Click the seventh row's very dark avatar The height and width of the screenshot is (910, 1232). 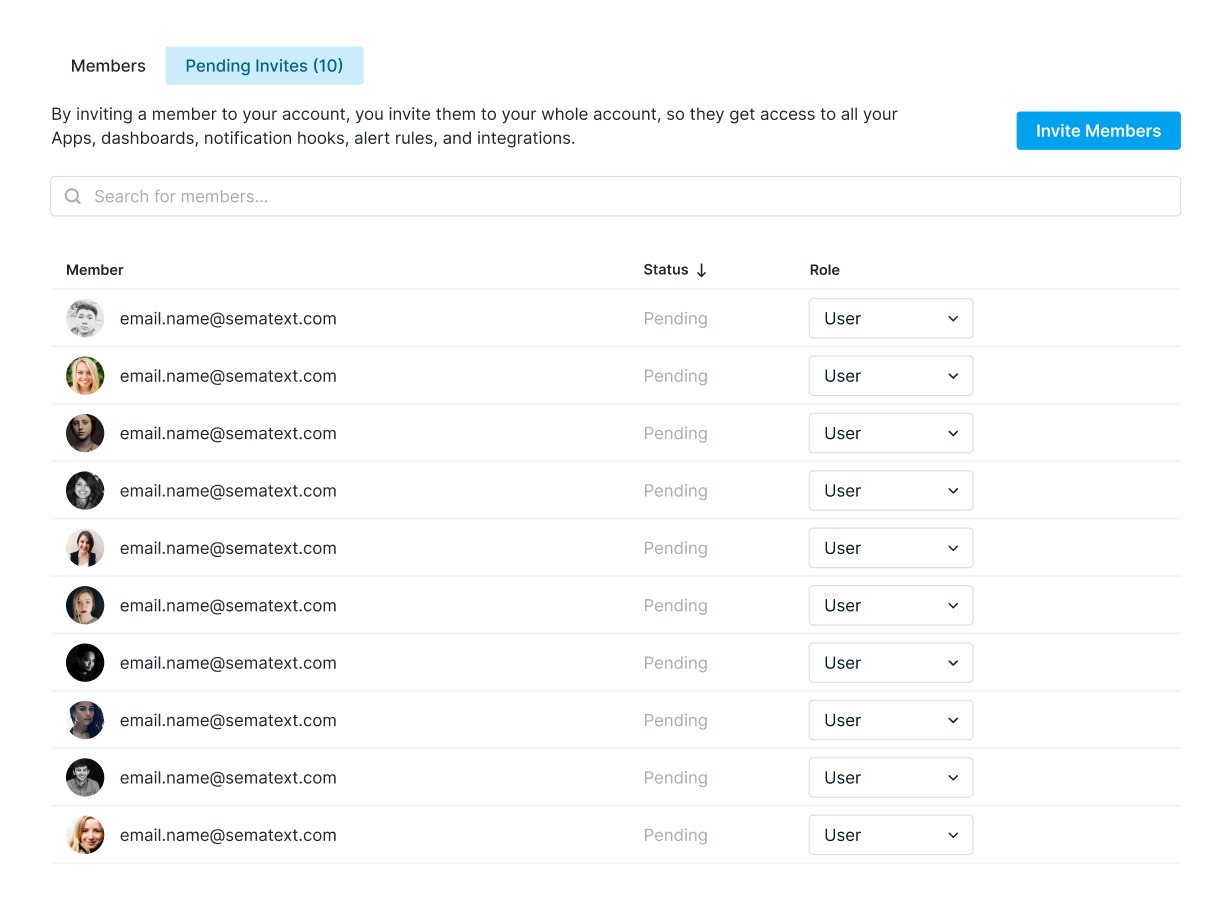(x=85, y=663)
